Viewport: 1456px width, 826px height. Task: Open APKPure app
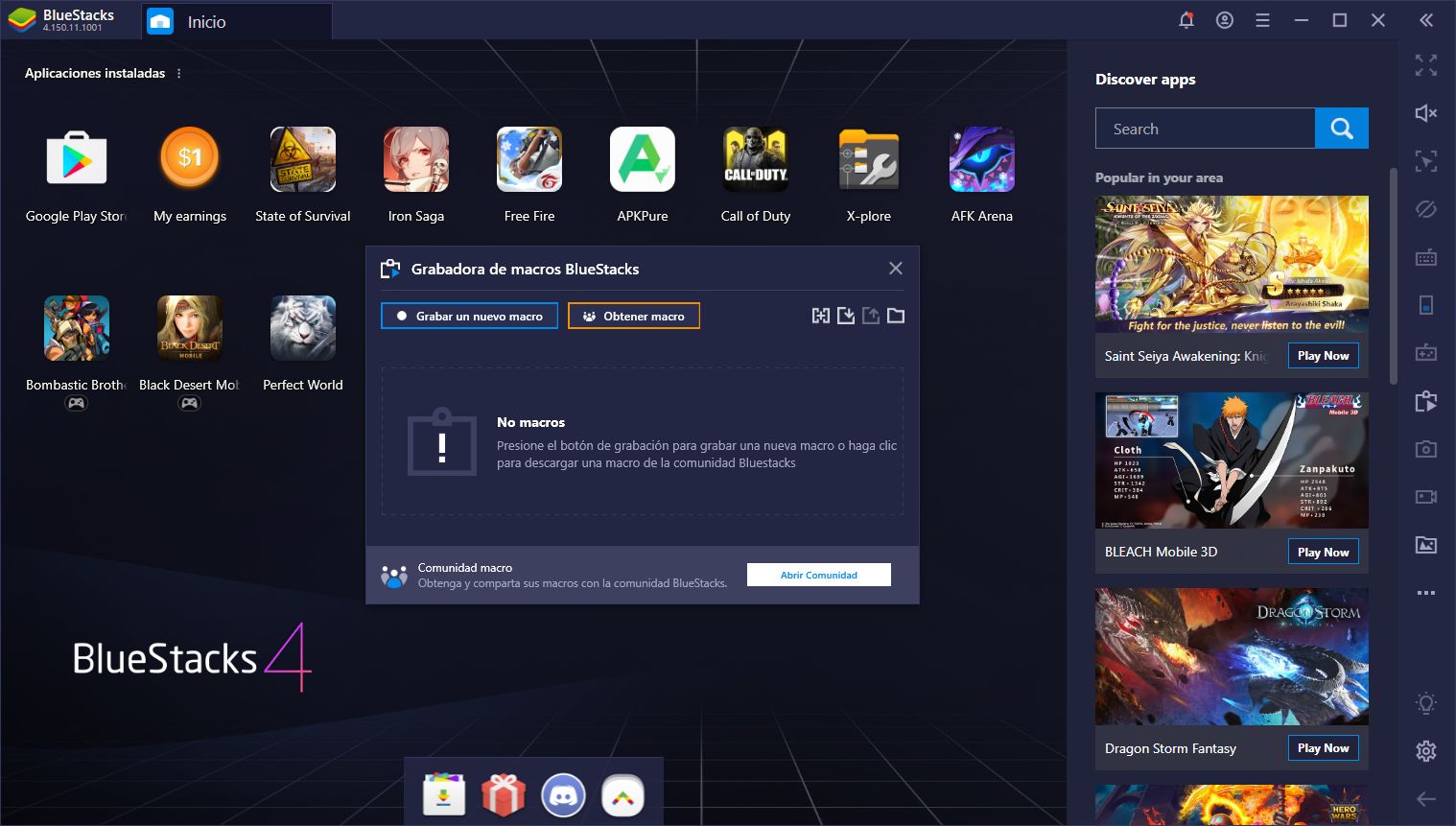point(643,159)
